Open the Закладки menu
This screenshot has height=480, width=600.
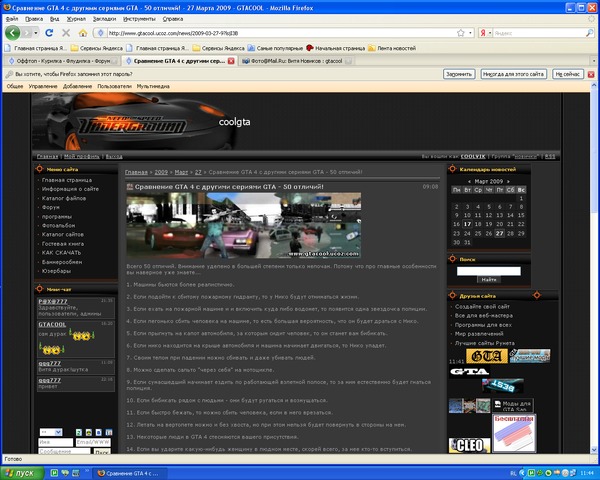coord(104,19)
